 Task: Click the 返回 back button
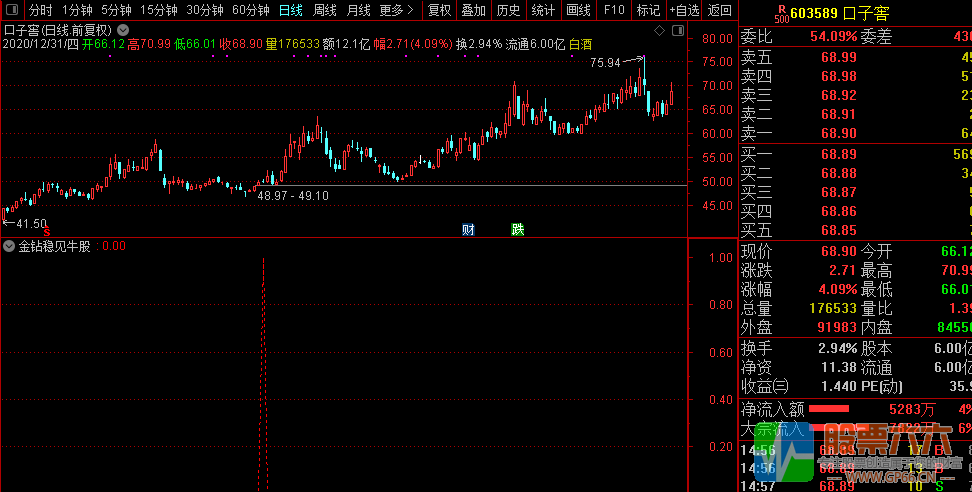click(x=720, y=10)
